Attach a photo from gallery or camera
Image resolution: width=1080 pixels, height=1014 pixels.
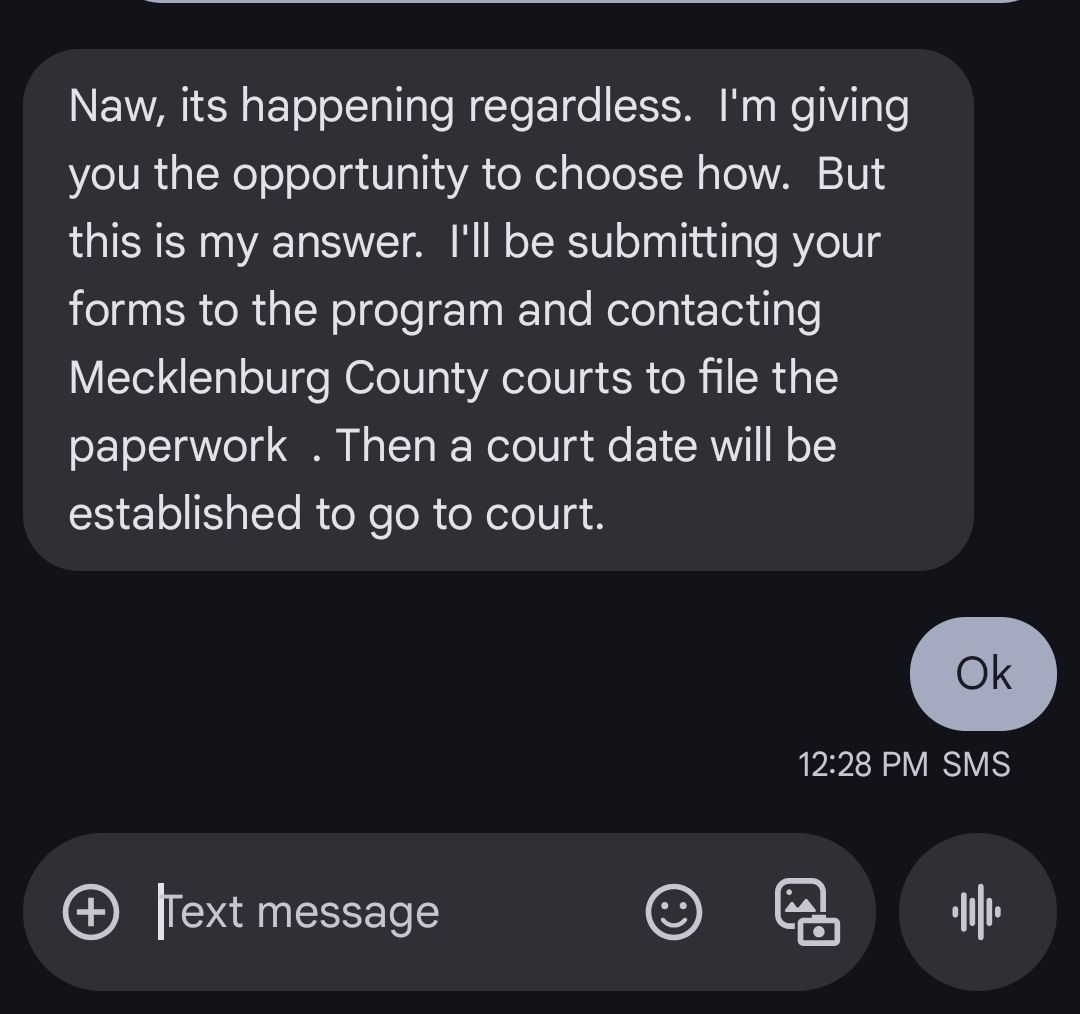(807, 912)
